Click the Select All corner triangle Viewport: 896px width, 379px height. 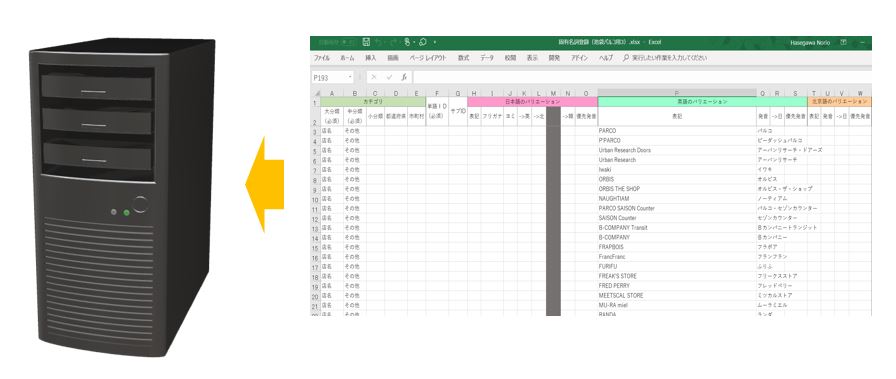(317, 93)
